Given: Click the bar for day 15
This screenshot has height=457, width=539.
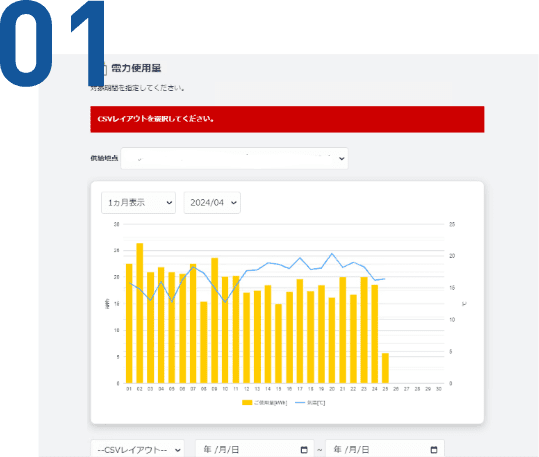Looking at the screenshot, I should [278, 344].
